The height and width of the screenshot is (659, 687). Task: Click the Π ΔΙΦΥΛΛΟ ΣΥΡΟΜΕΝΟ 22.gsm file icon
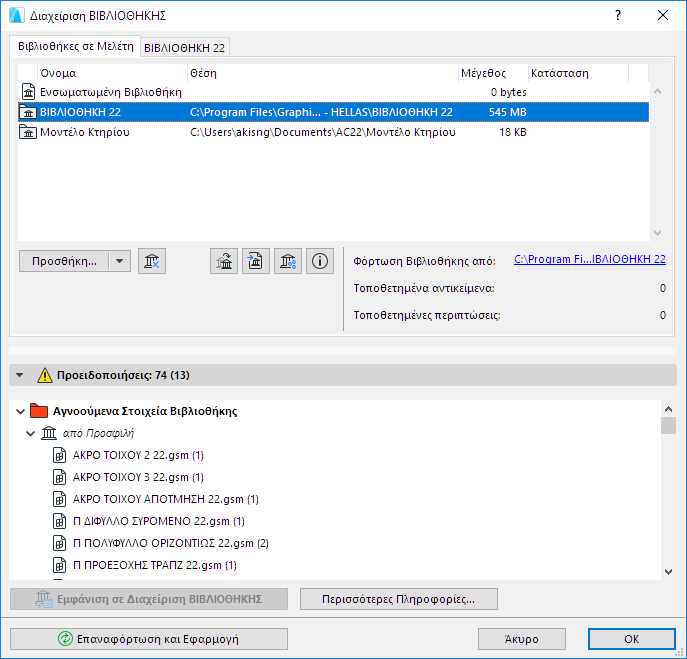pyautogui.click(x=59, y=521)
